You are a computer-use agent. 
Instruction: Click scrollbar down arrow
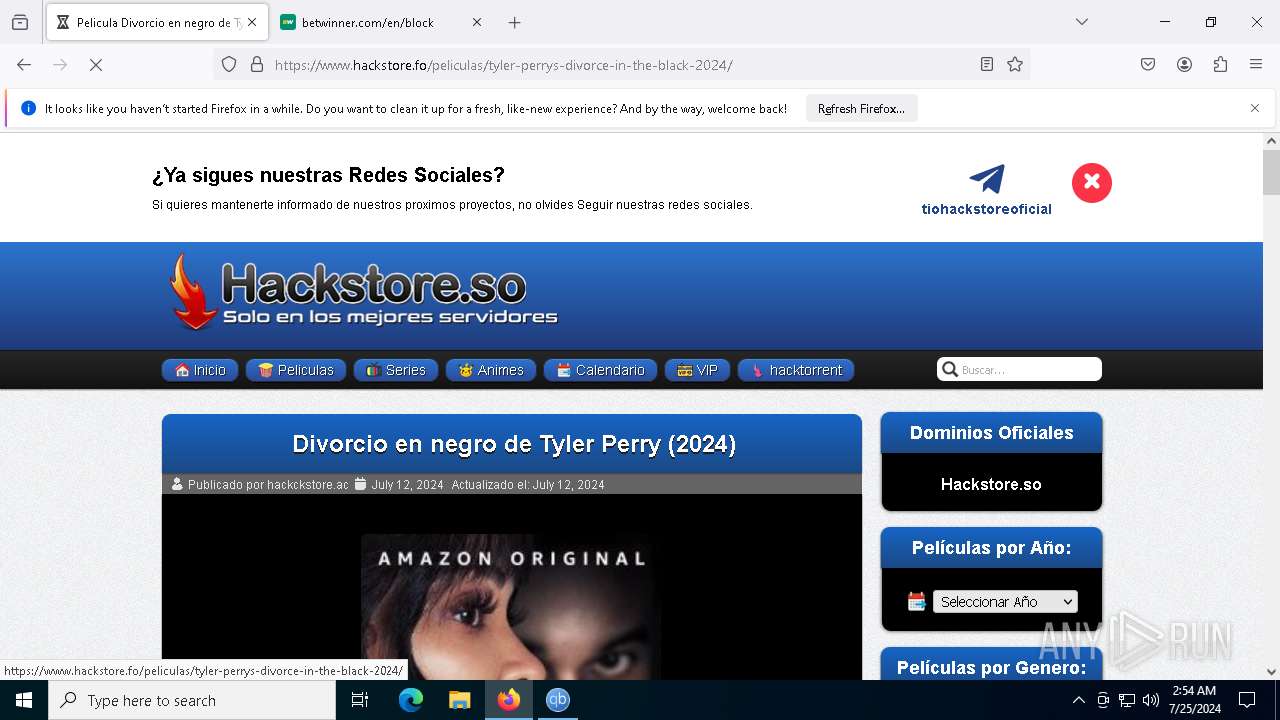(x=1271, y=672)
